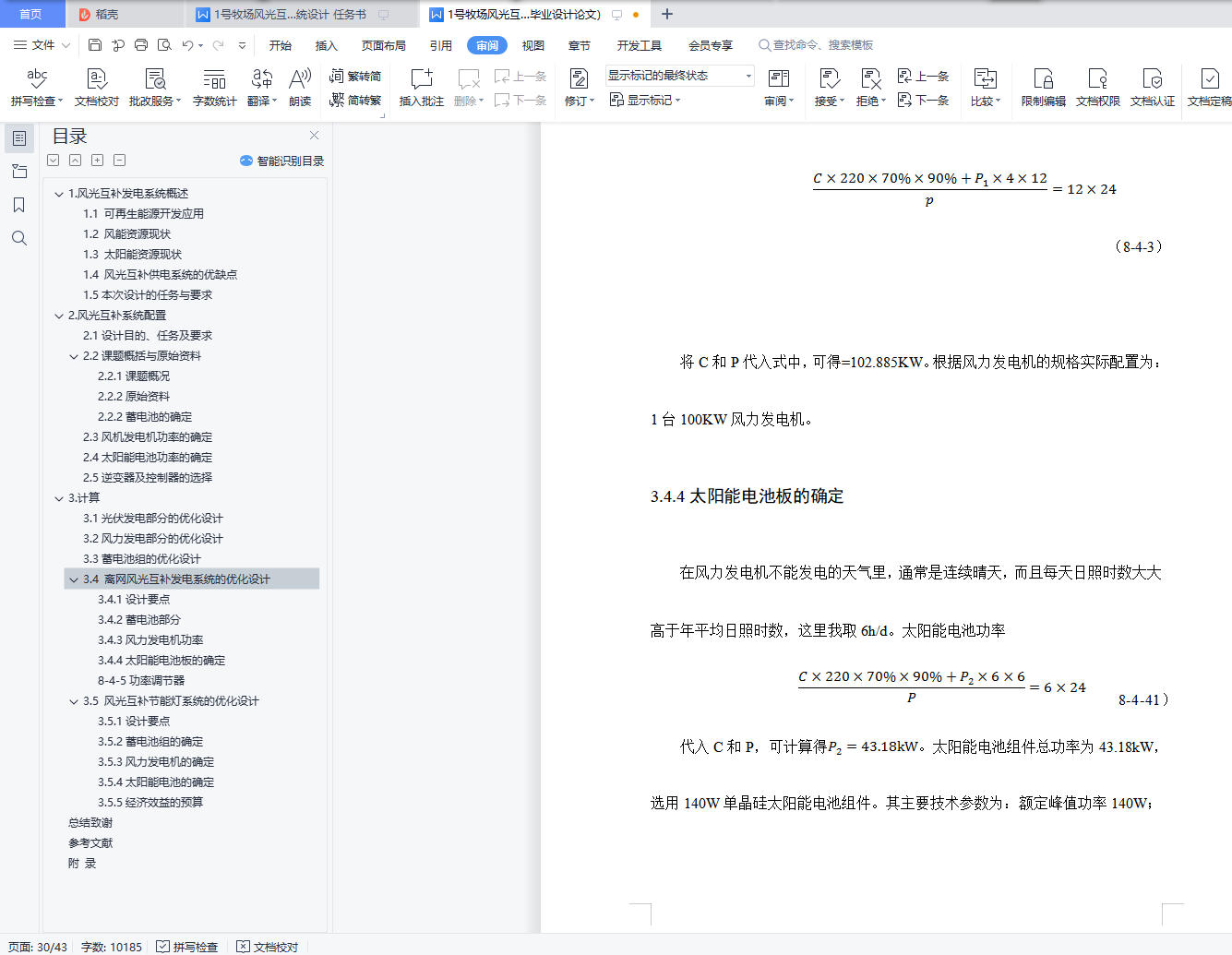The width and height of the screenshot is (1232, 955).
Task: Open the 会员专享 tab
Action: pos(711,45)
